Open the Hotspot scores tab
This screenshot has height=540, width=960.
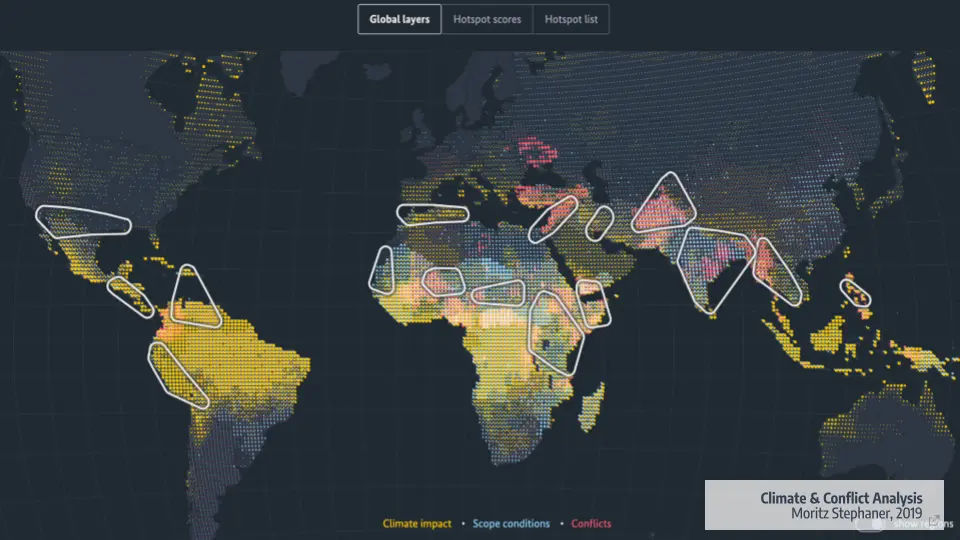pos(487,19)
